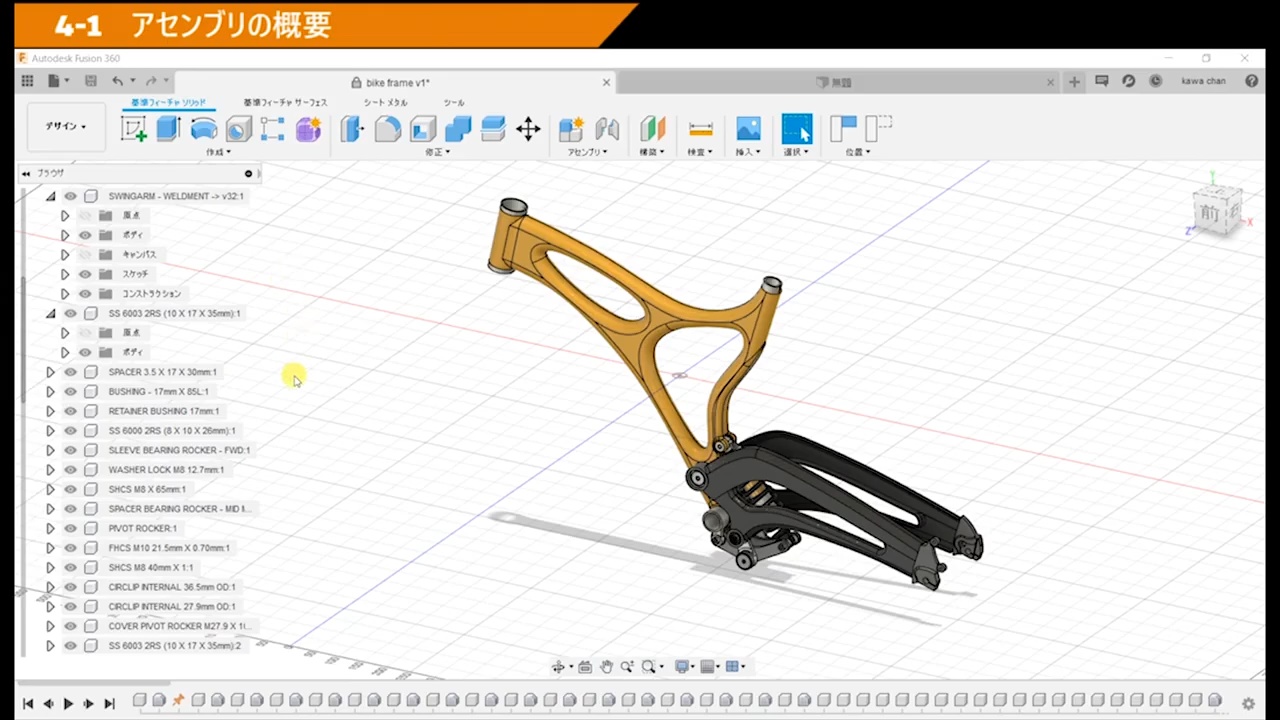Screen dimensions: 1280x720
Task: Expand the コンストラクション folder
Action: point(65,294)
